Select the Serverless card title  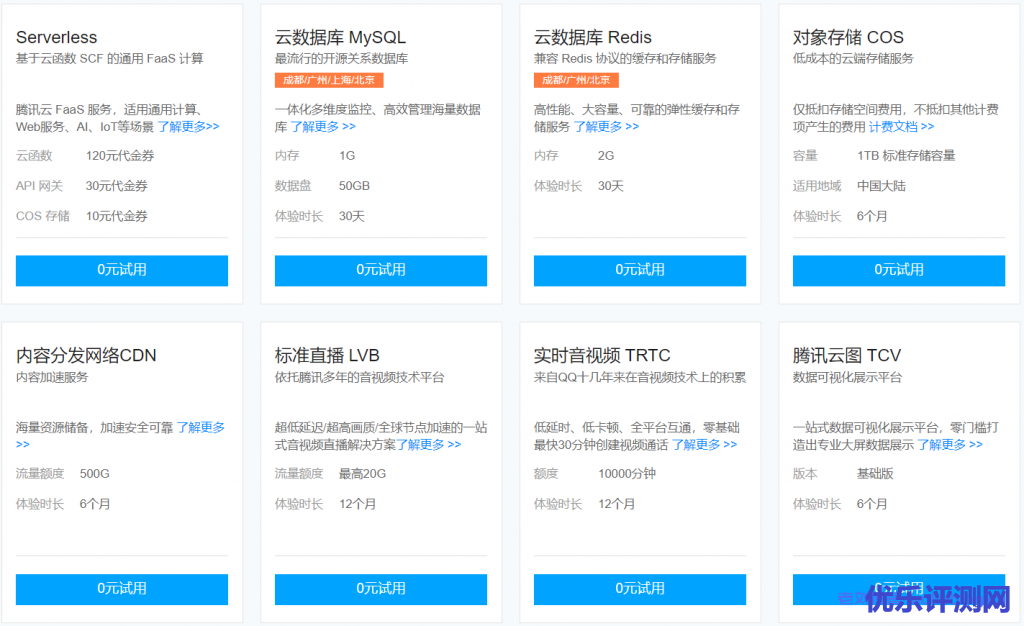(57, 37)
